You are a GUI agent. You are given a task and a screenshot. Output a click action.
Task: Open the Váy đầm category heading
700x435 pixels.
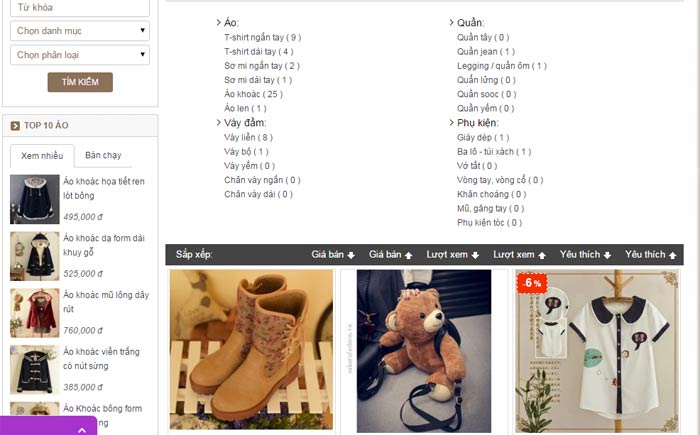(x=245, y=123)
